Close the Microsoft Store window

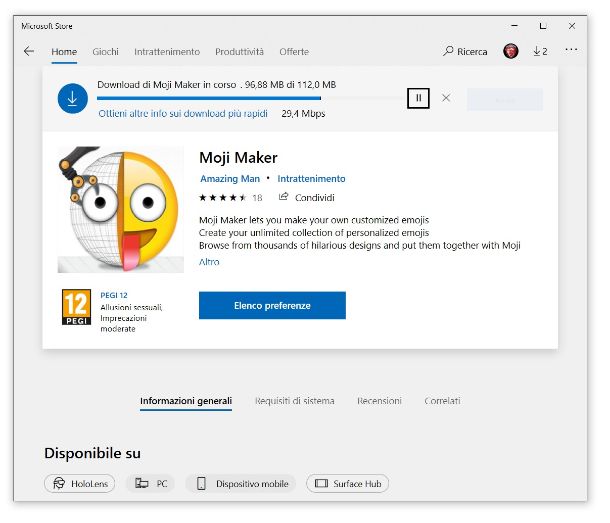click(x=572, y=26)
